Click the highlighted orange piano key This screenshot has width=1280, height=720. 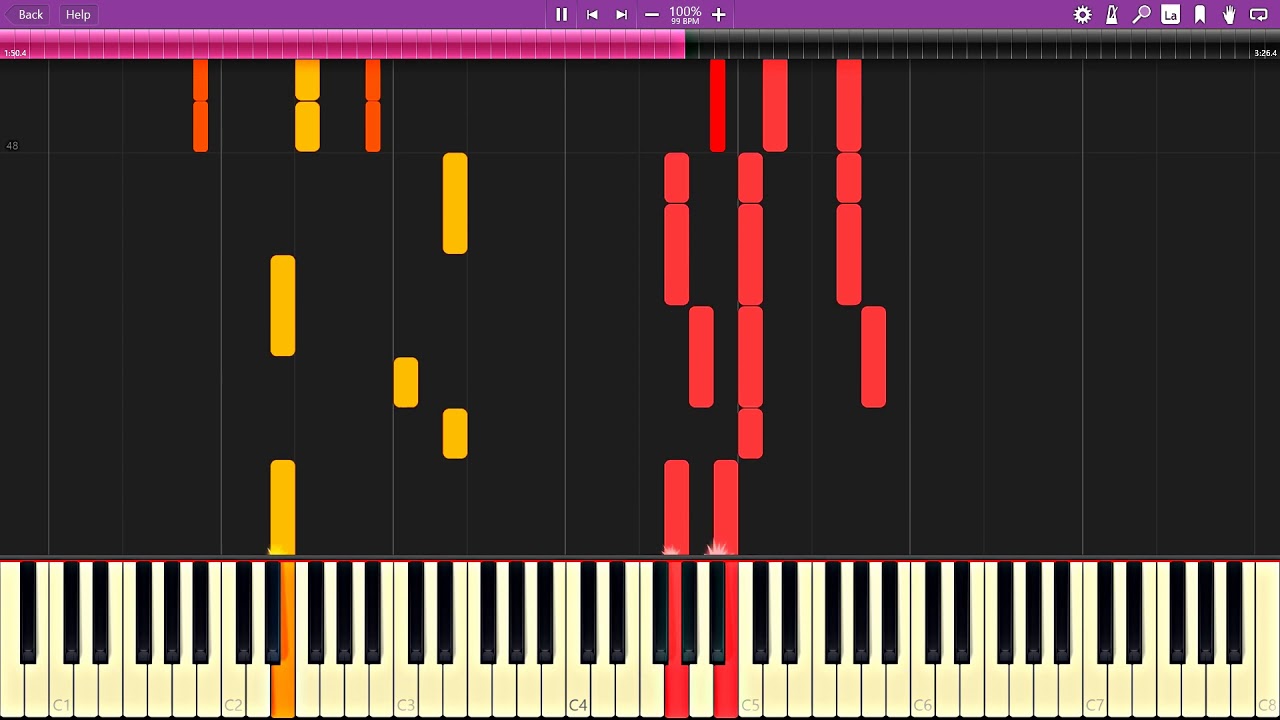(283, 690)
